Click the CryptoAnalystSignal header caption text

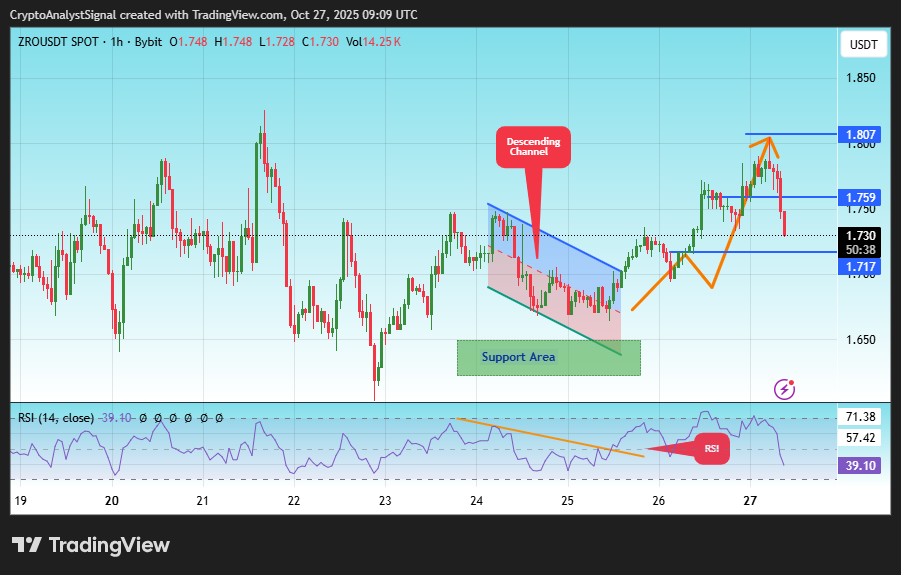point(214,14)
